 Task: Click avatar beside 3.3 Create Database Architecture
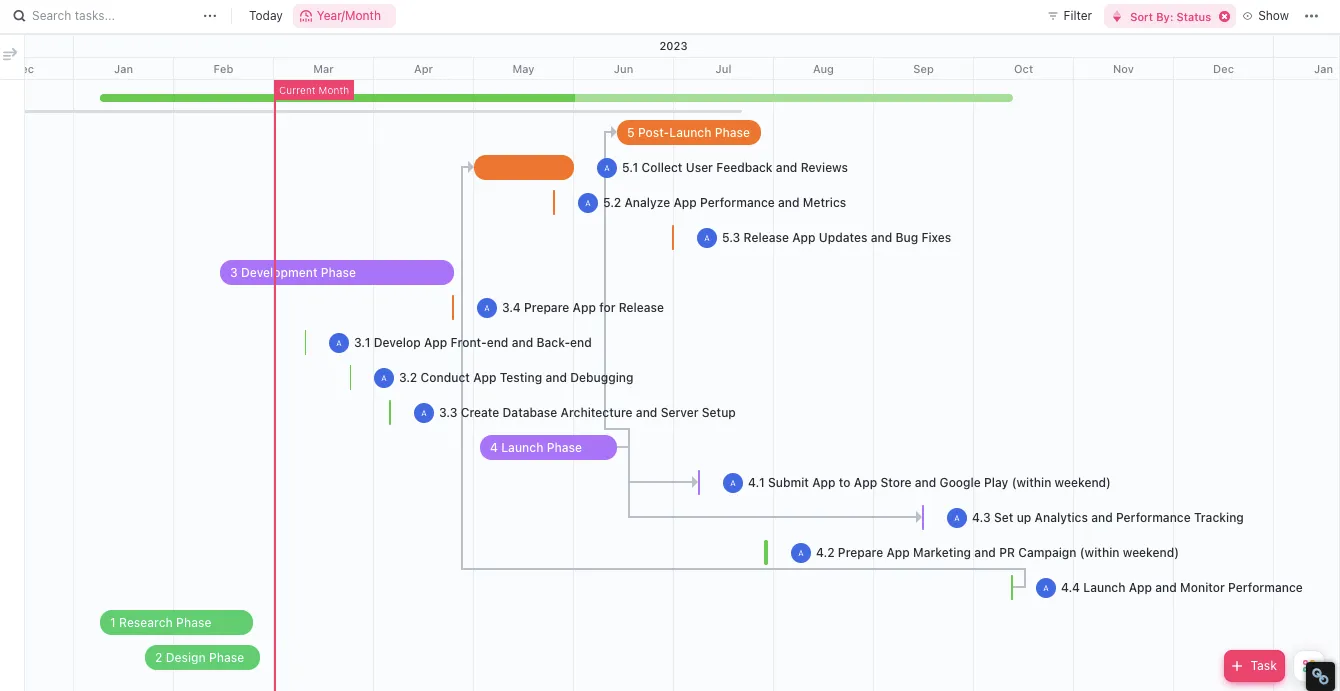tap(424, 413)
